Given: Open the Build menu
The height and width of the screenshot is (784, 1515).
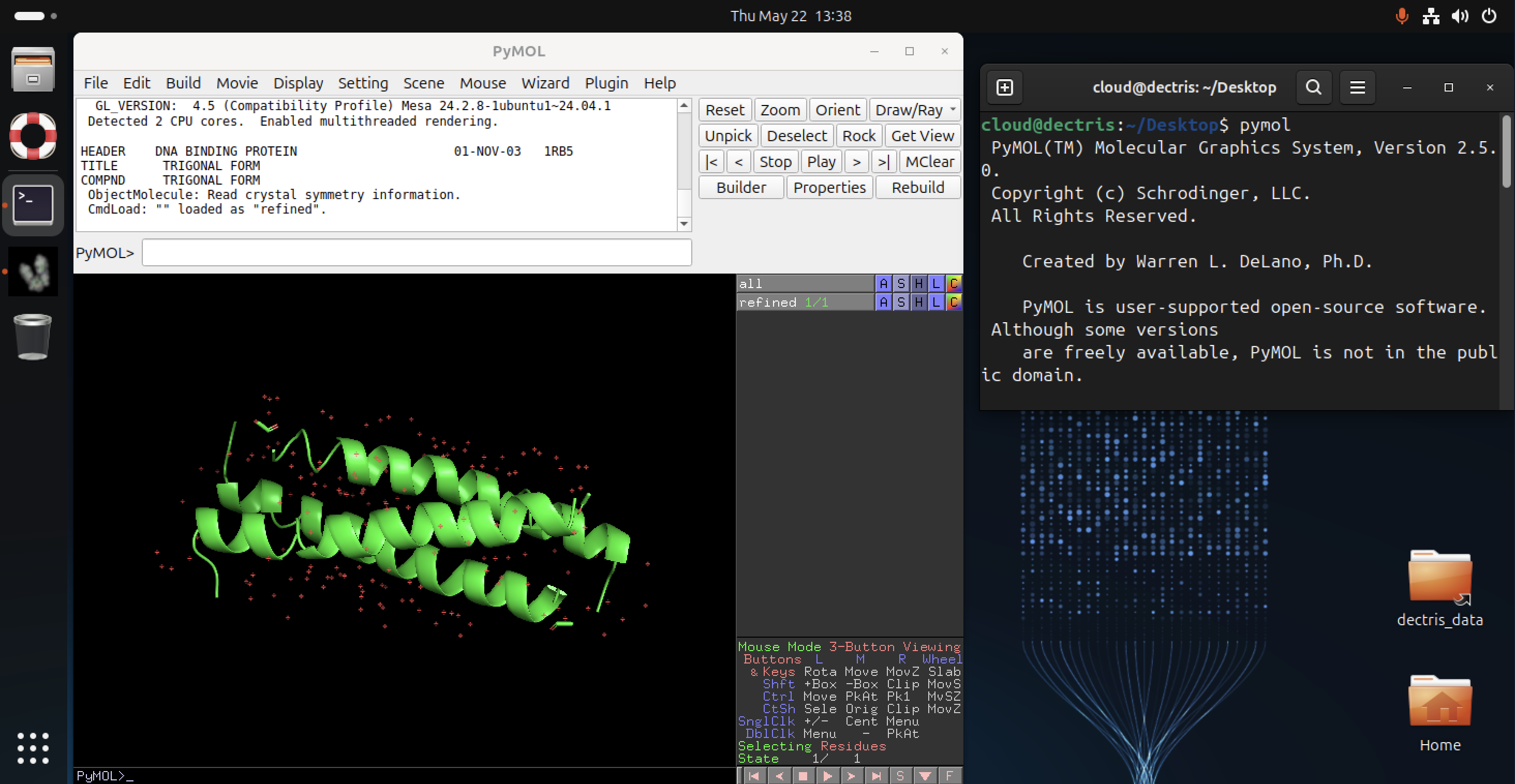Looking at the screenshot, I should click(x=183, y=83).
